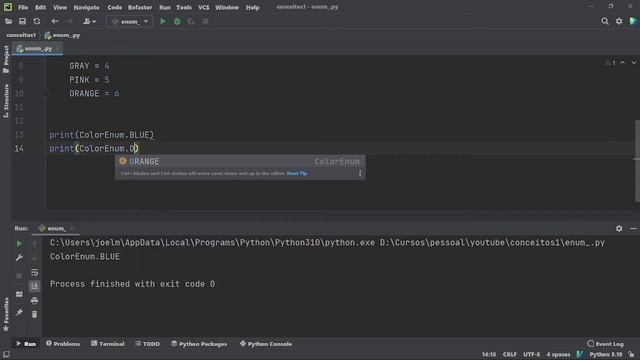Click the Next Tip link
Screen dimensions: 640x360
click(x=297, y=173)
